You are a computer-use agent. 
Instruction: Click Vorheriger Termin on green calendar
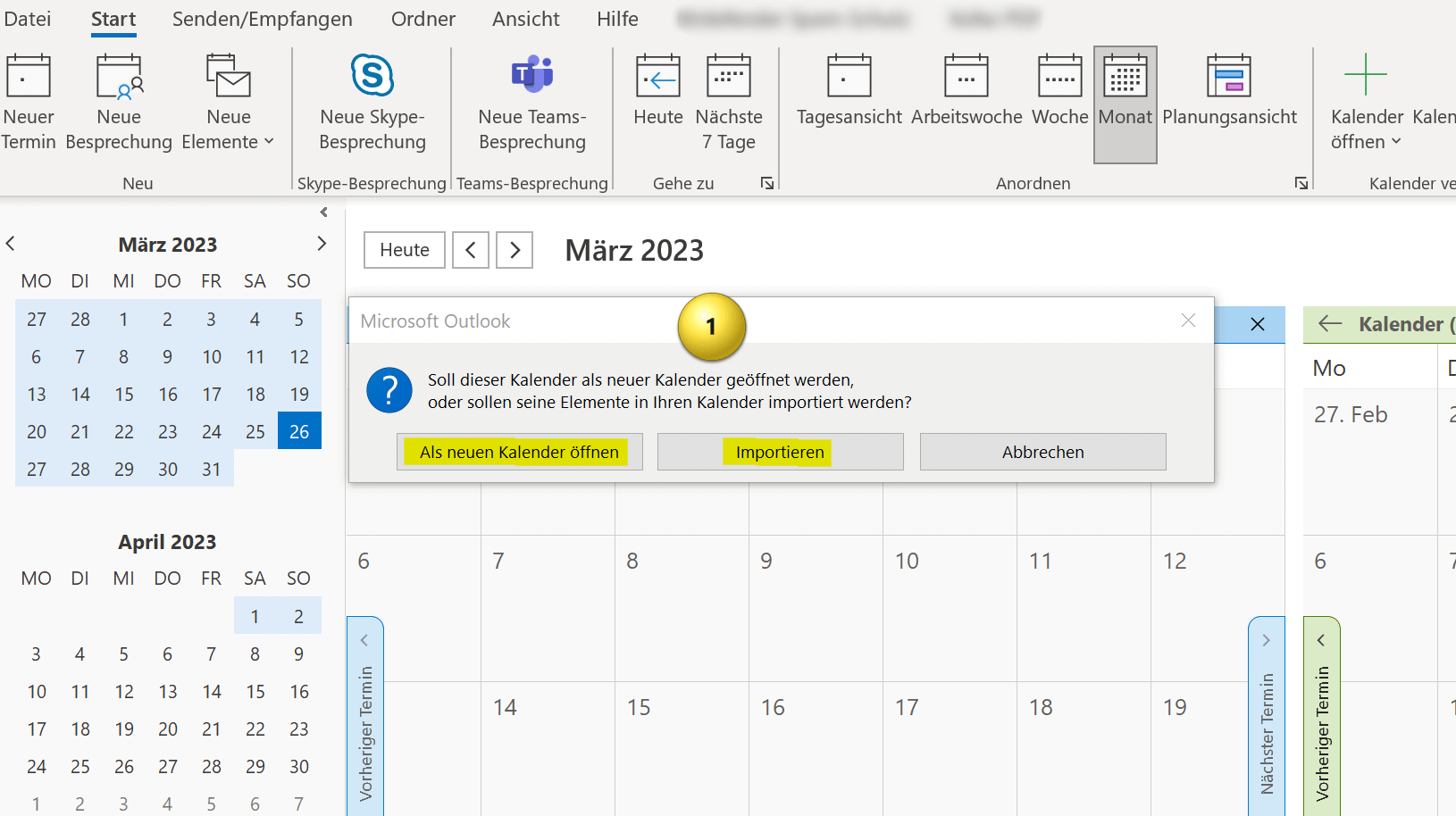tap(1322, 716)
